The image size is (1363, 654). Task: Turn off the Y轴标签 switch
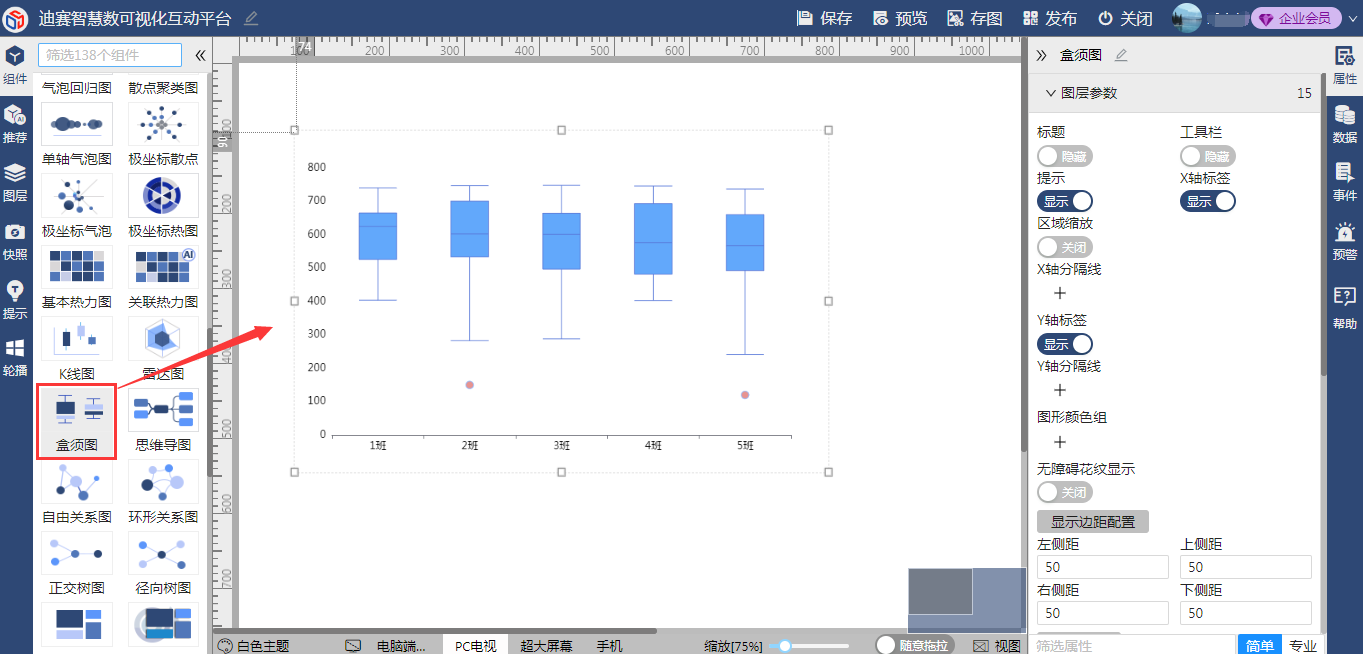coord(1065,344)
